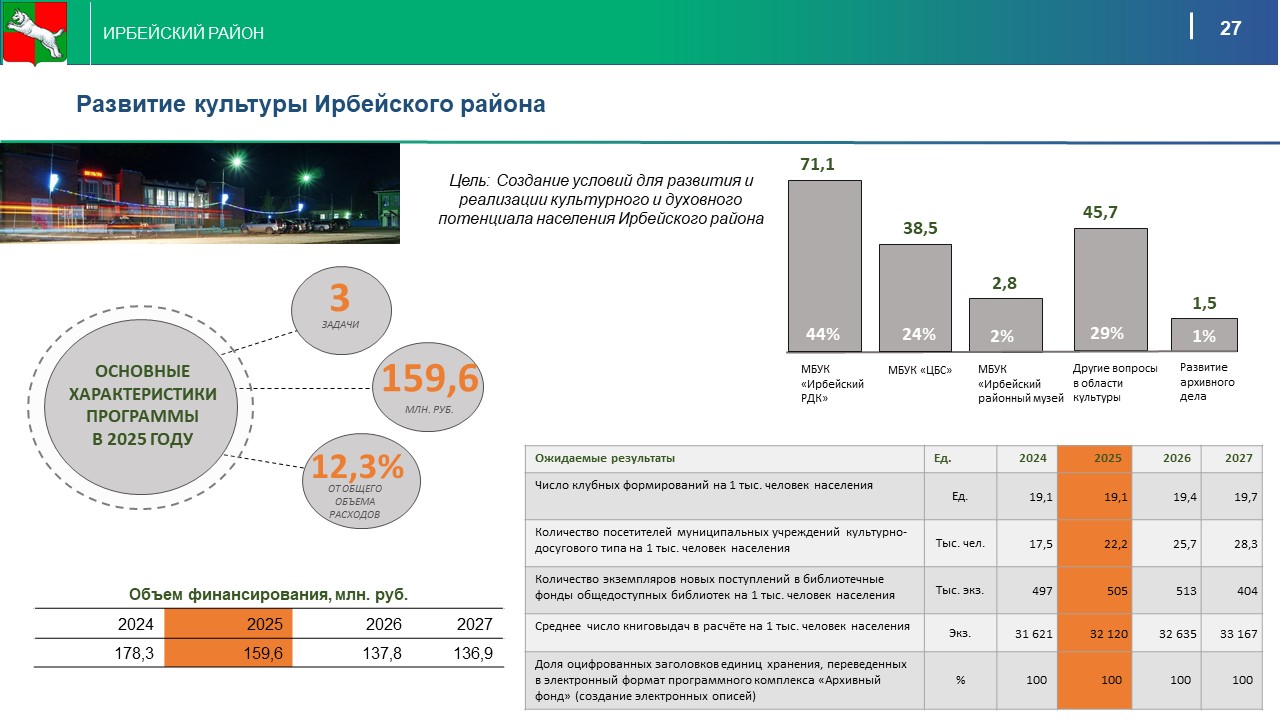Select the 2,8 bar for the district museum
The image size is (1280, 720).
[x=1005, y=324]
